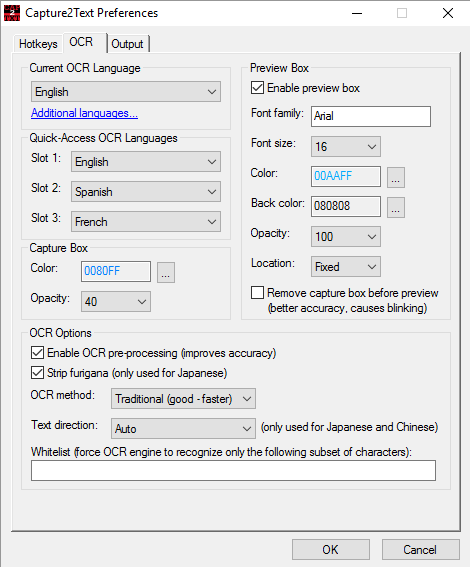The width and height of the screenshot is (470, 567).
Task: Uncheck Strip furigana option
Action: click(x=37, y=372)
